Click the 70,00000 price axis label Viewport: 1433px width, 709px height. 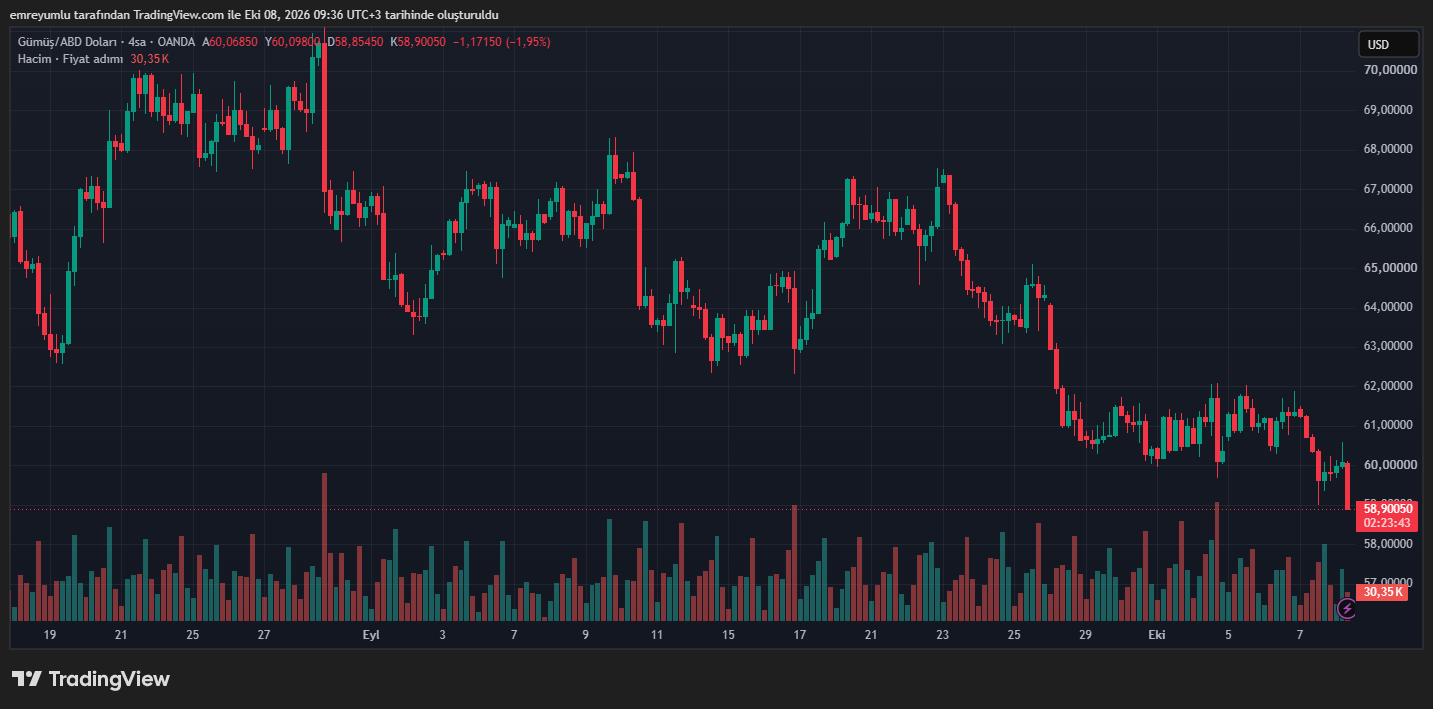click(x=1391, y=70)
